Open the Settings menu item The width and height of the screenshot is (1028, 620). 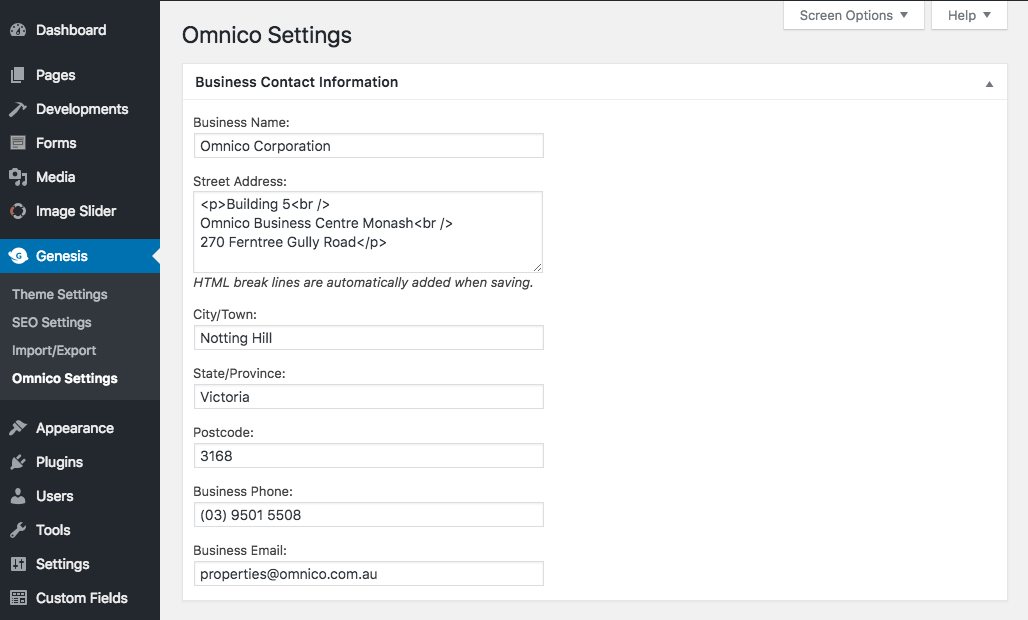tap(80, 564)
